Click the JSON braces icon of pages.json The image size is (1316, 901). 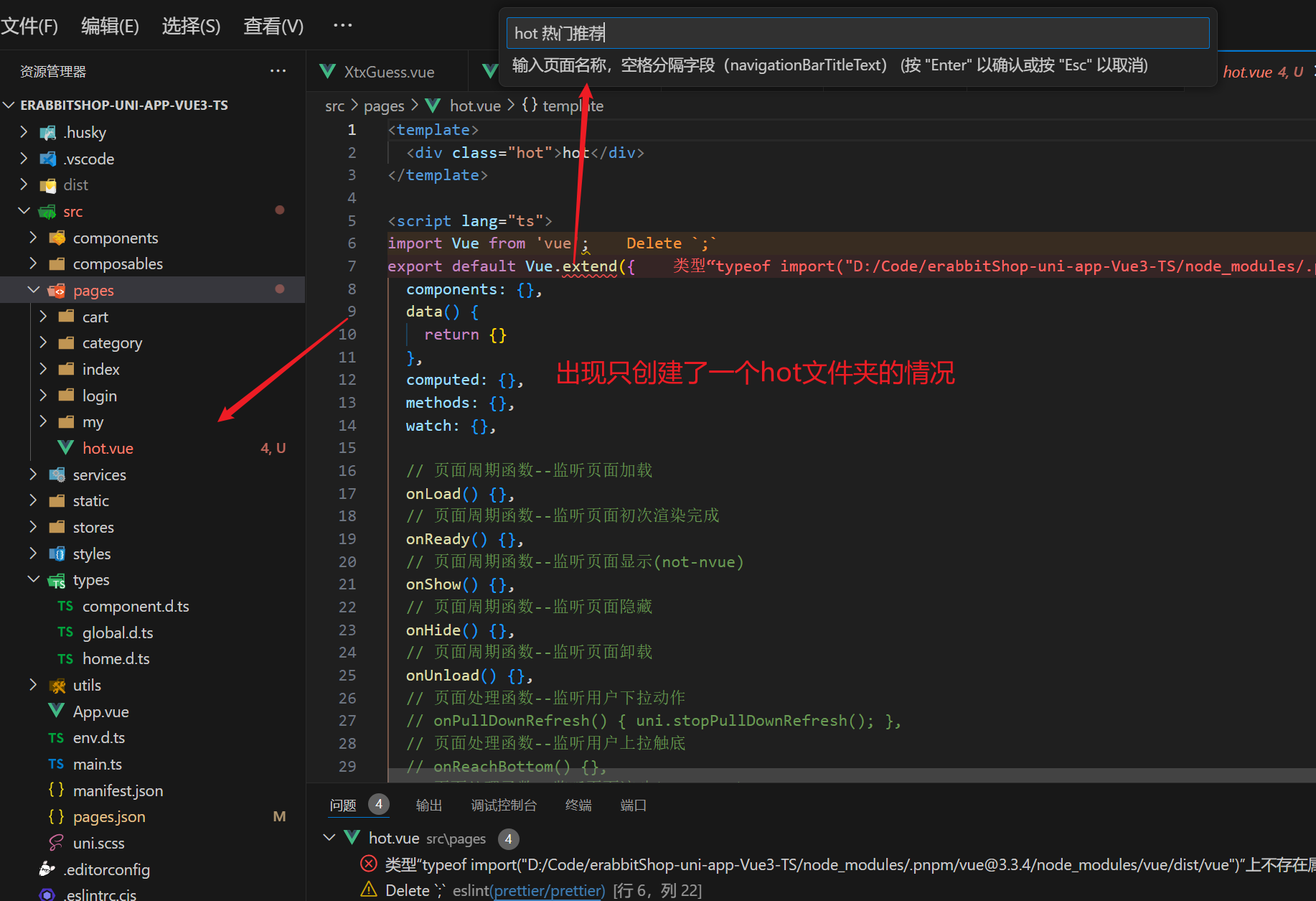tap(56, 816)
